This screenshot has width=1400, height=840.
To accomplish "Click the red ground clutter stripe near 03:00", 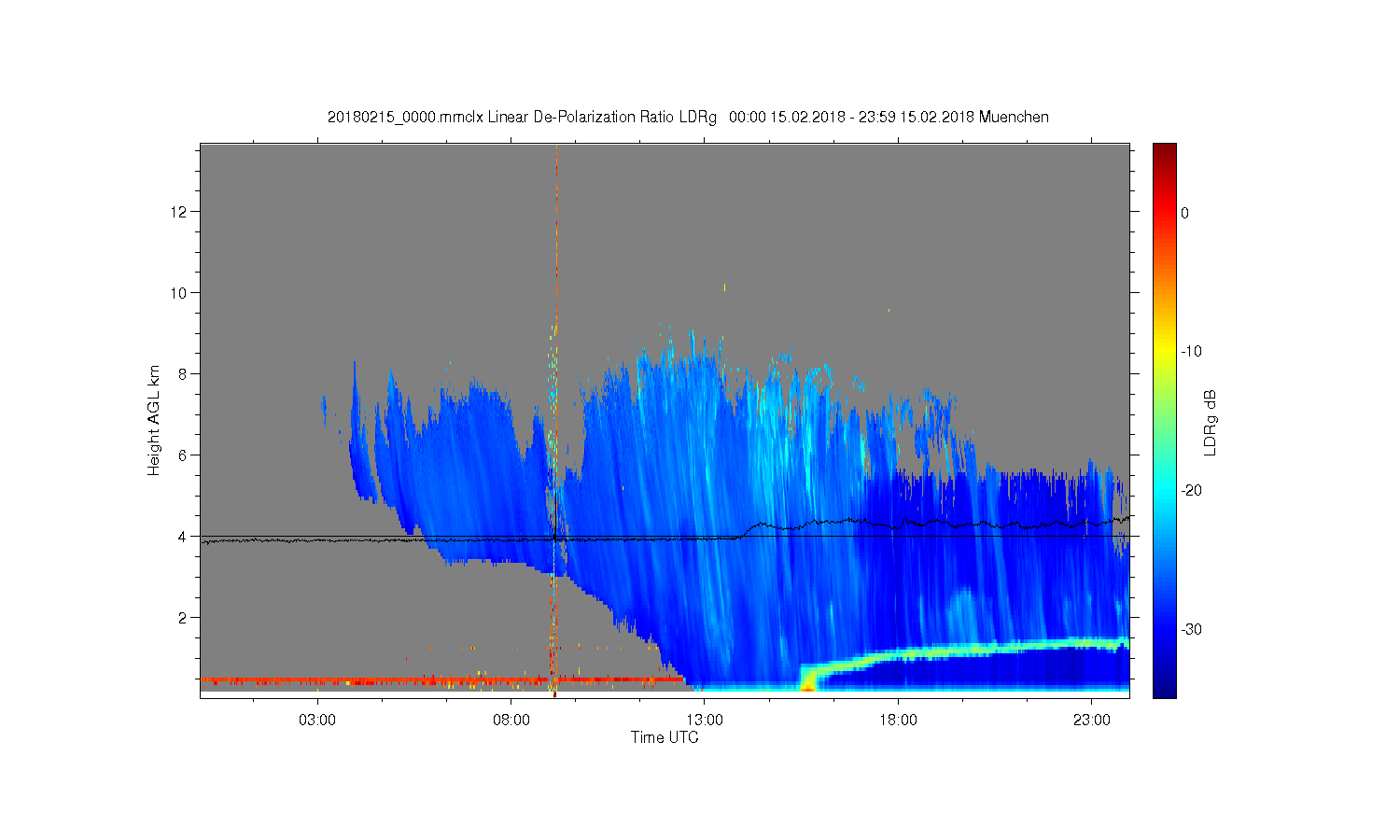I will point(317,680).
